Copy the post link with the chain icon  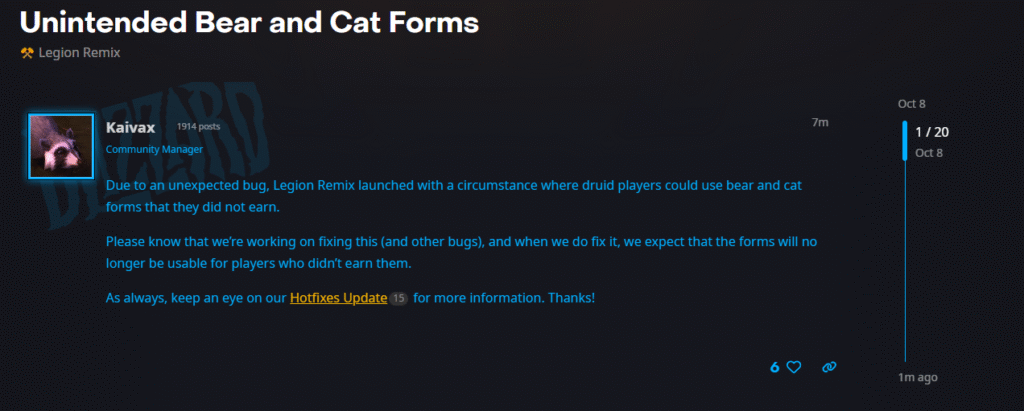coord(828,367)
